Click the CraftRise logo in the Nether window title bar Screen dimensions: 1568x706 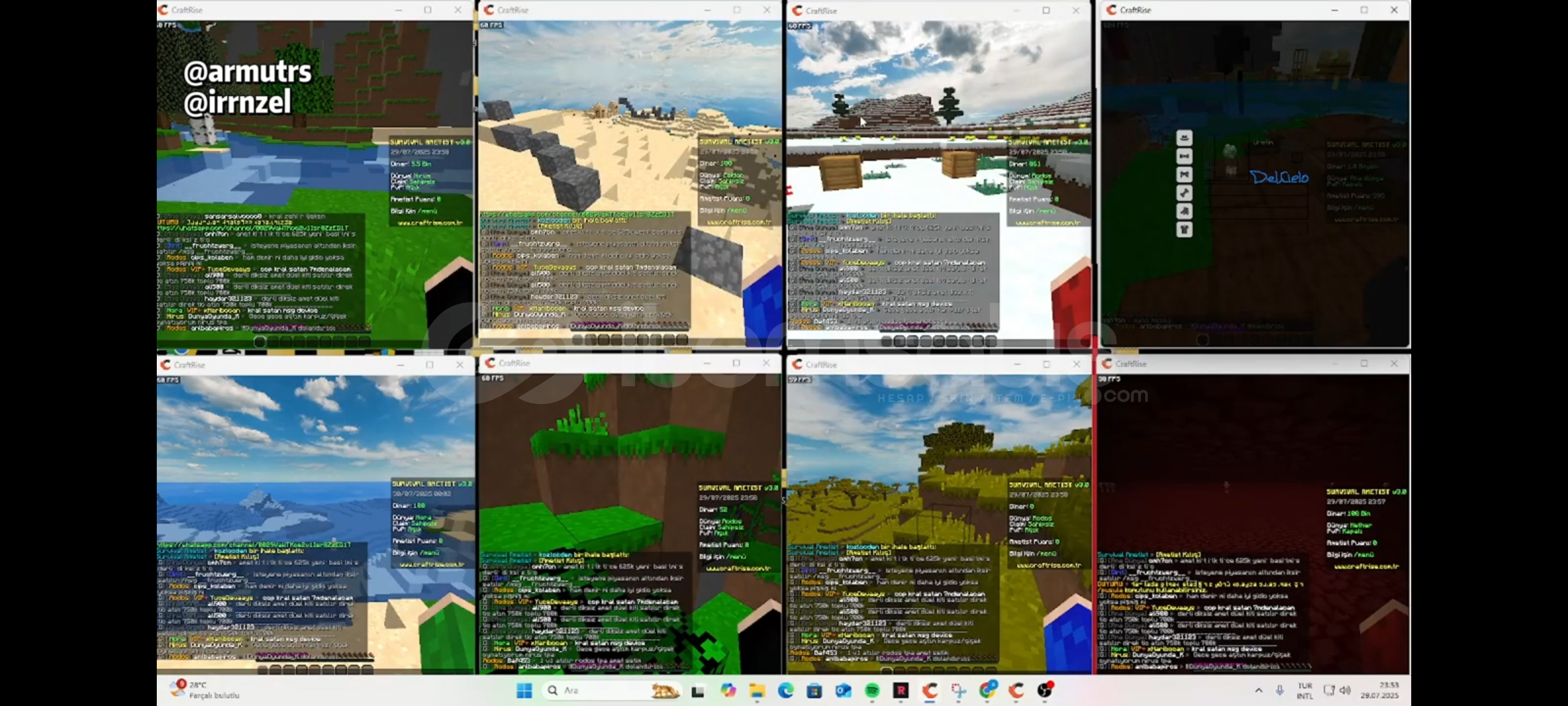tap(1107, 363)
